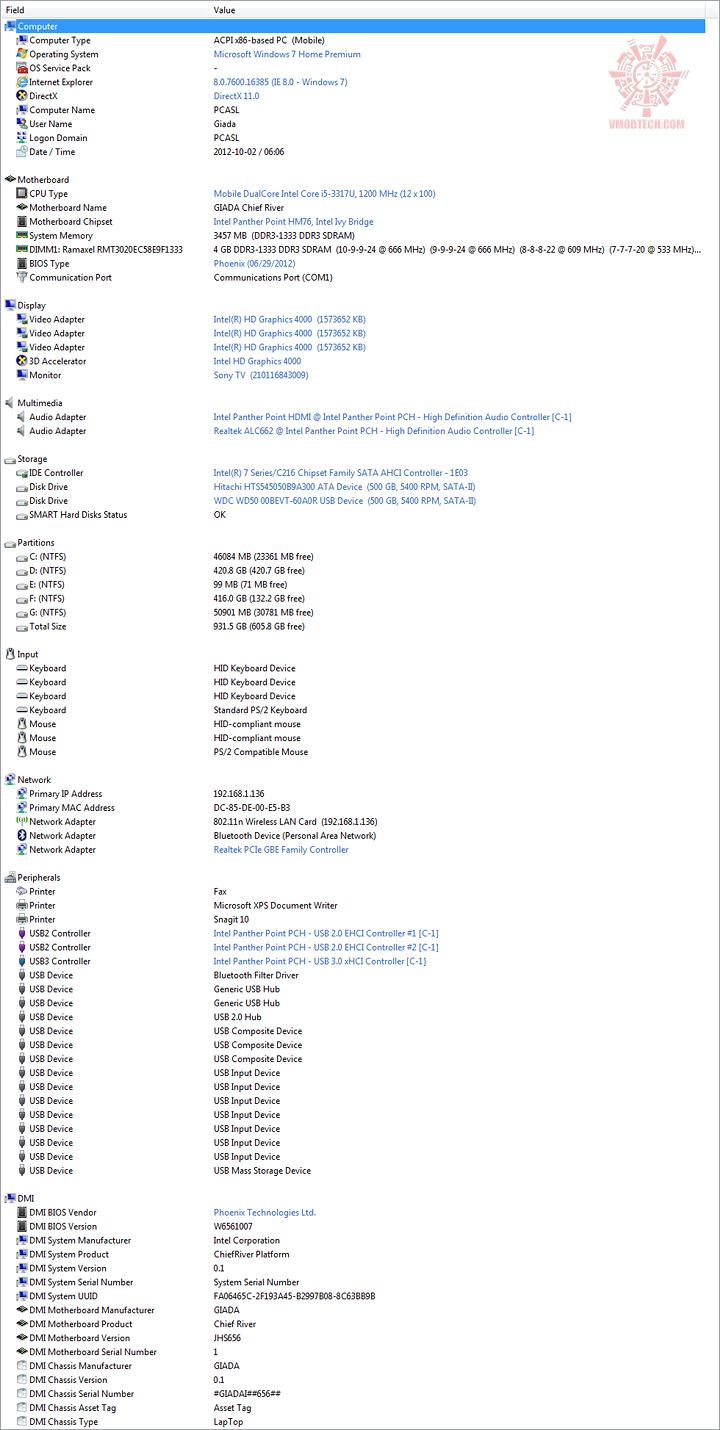
Task: Click the System Memory row icon
Action: tap(22, 236)
